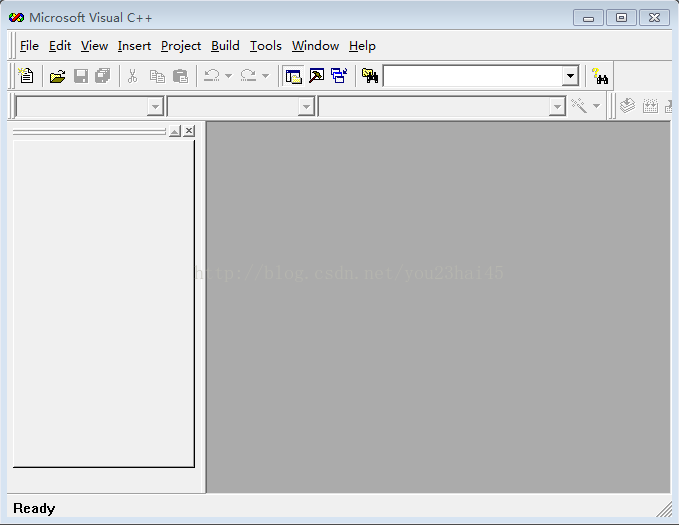The height and width of the screenshot is (525, 679).
Task: Click the Build icon in Build toolbar
Action: click(650, 106)
